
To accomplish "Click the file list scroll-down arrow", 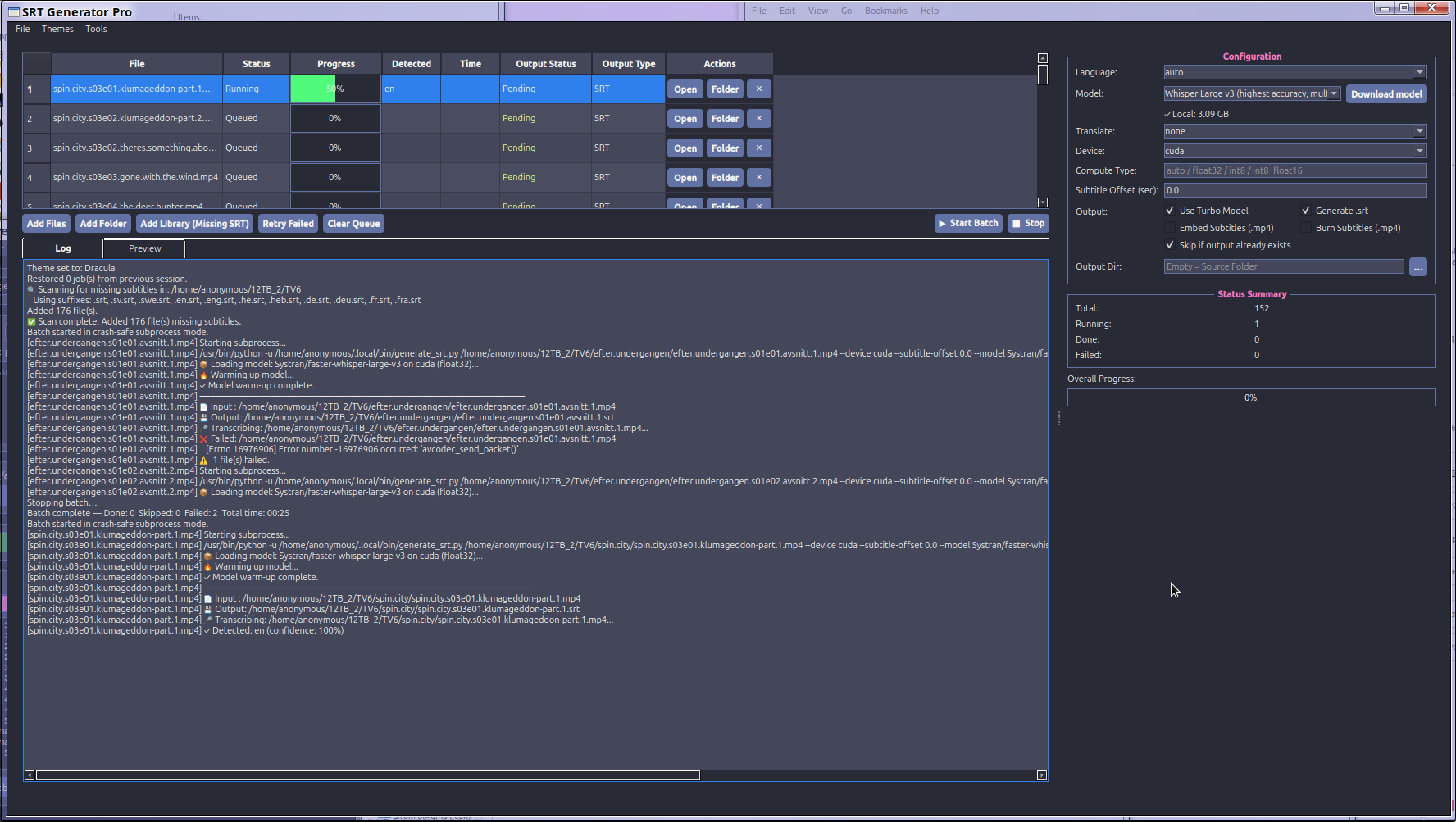I will pos(1043,202).
